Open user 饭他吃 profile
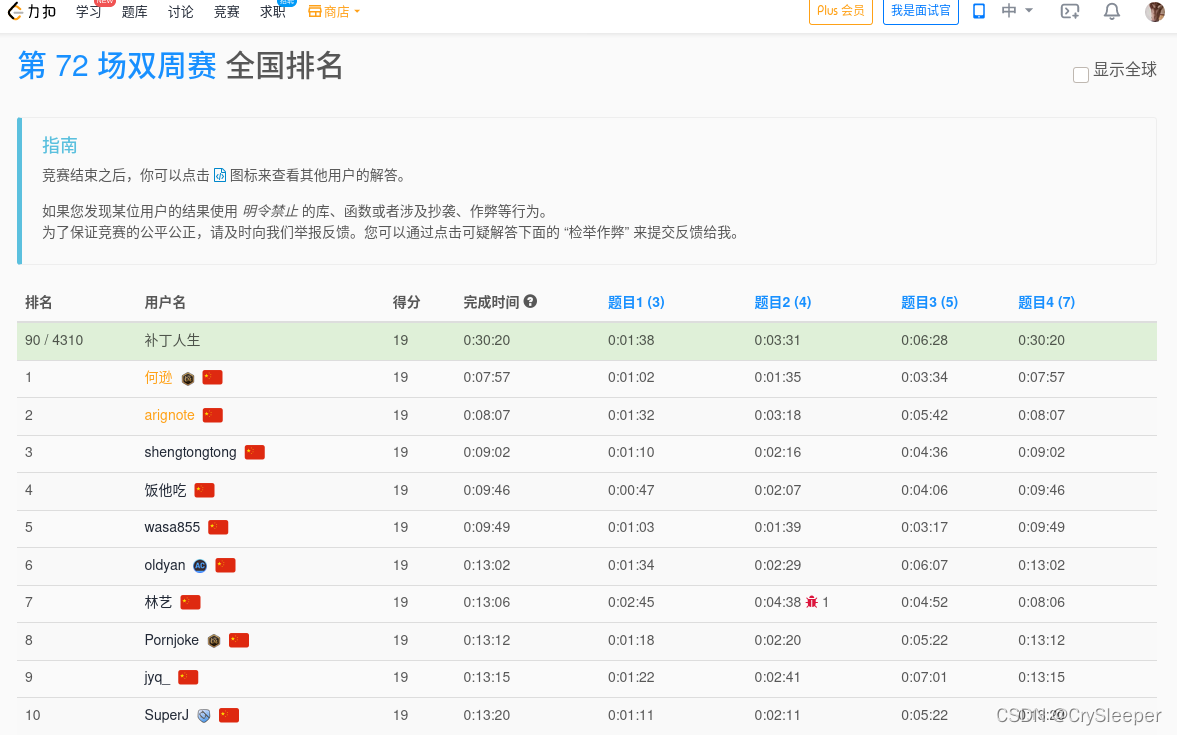 165,490
